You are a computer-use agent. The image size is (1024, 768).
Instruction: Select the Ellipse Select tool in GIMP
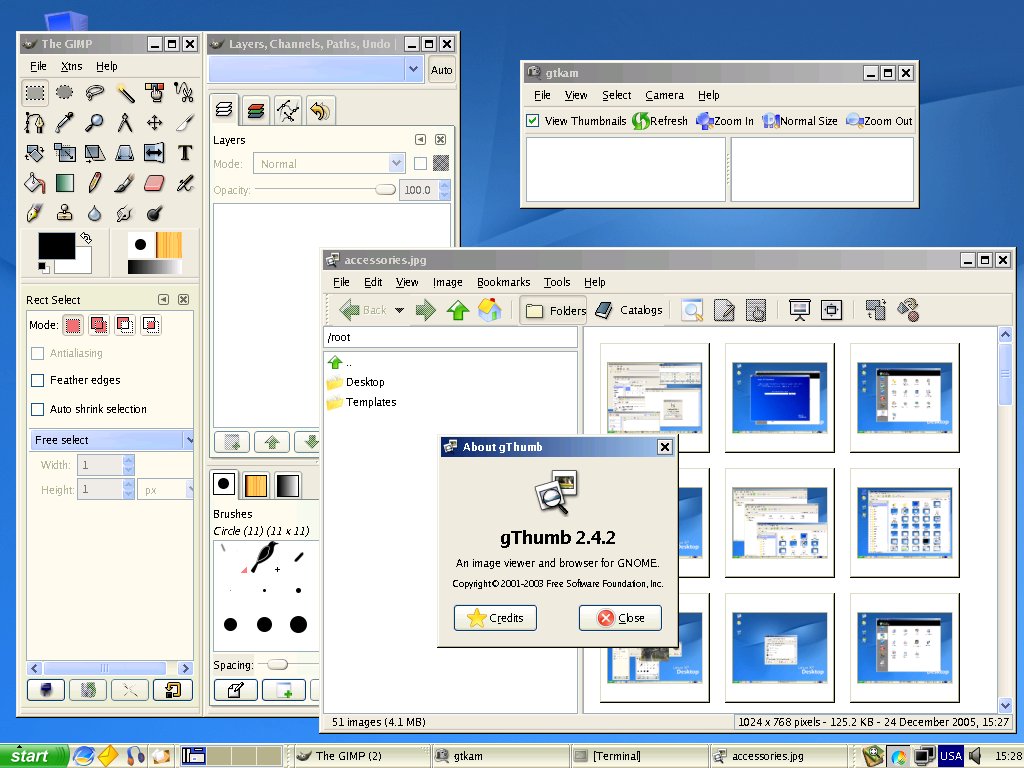65,93
